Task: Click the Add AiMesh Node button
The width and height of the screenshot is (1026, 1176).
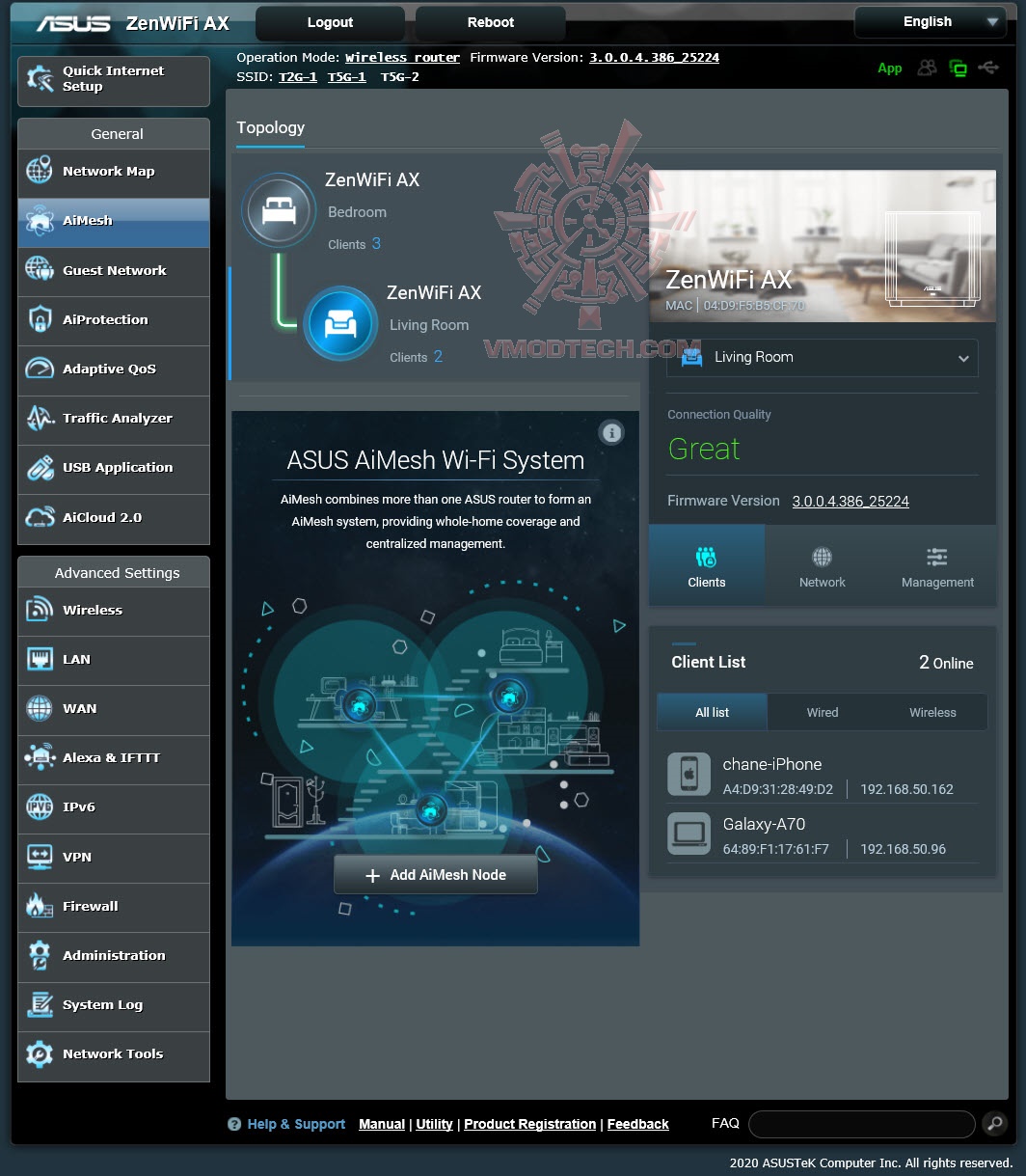Action: 436,875
